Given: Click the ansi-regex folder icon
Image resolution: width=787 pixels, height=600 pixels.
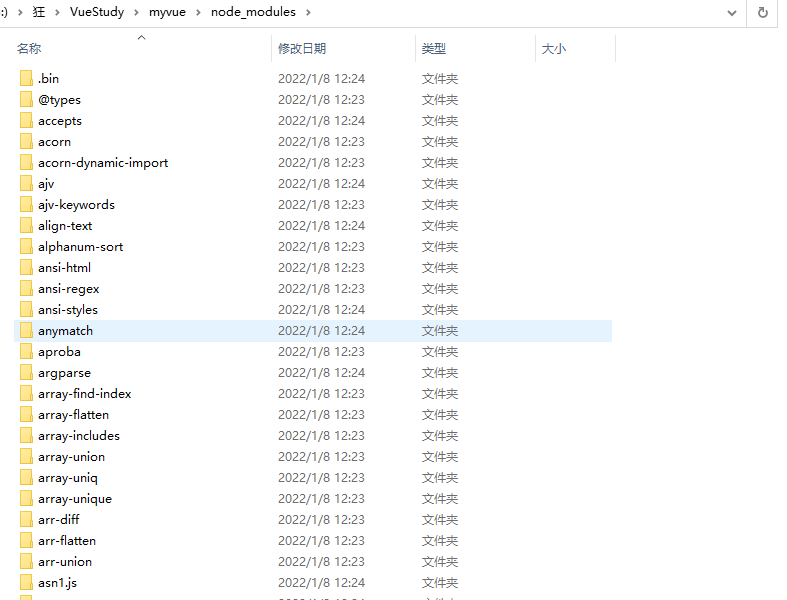Looking at the screenshot, I should (x=27, y=289).
